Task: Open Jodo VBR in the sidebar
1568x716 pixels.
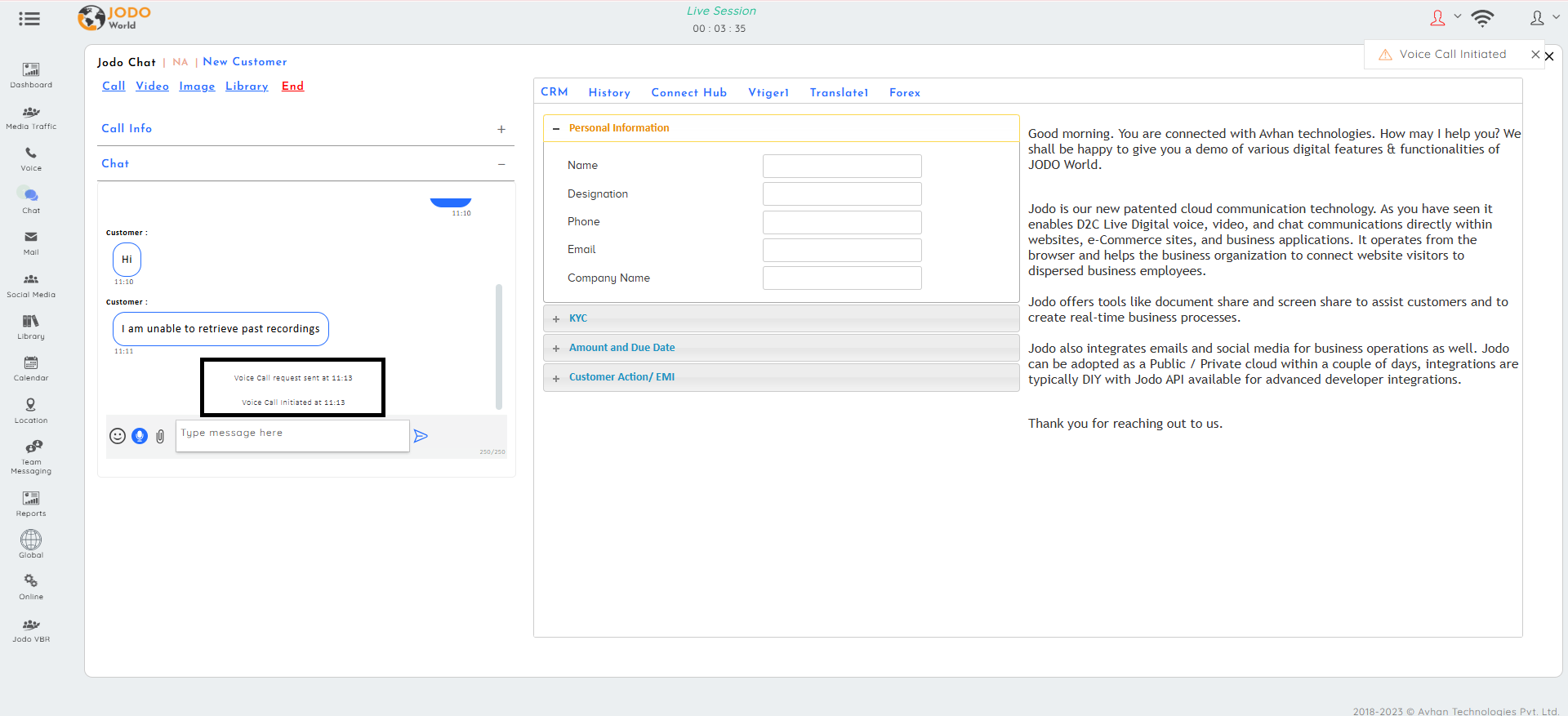Action: click(31, 630)
